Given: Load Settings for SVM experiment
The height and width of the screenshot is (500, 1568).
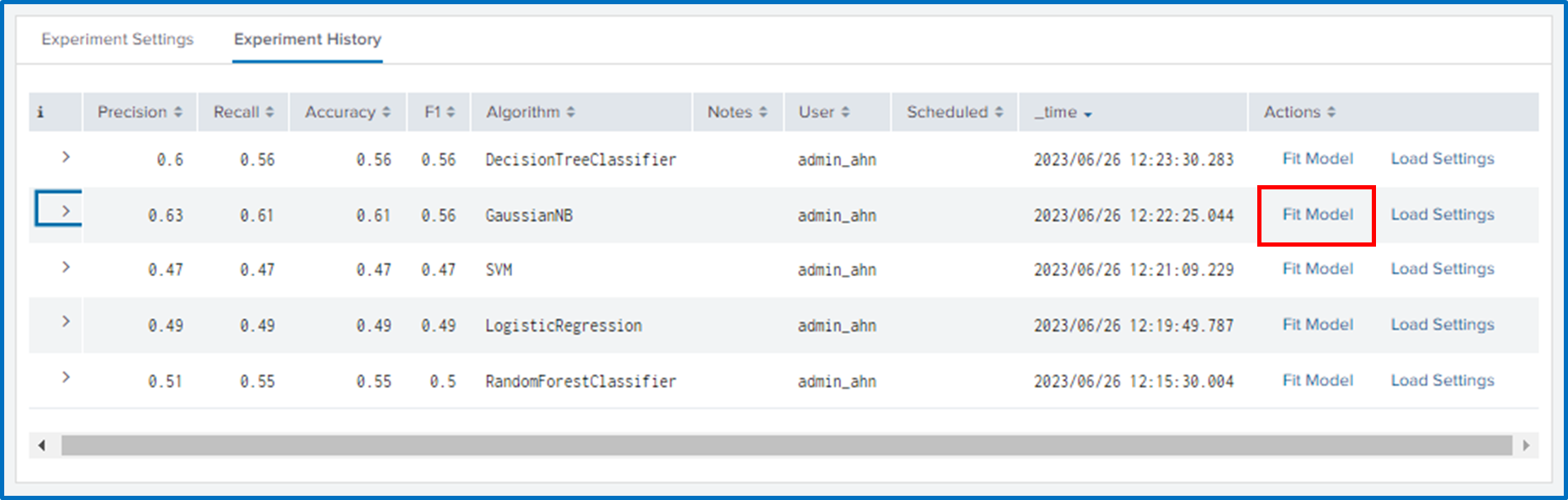Looking at the screenshot, I should 1443,269.
